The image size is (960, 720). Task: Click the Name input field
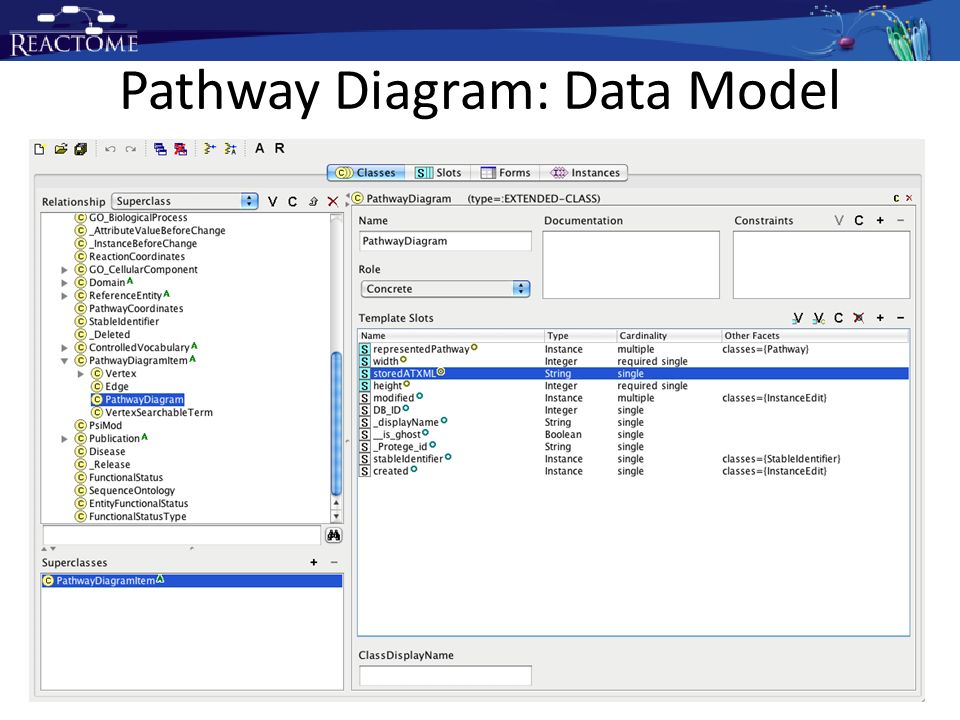click(445, 241)
